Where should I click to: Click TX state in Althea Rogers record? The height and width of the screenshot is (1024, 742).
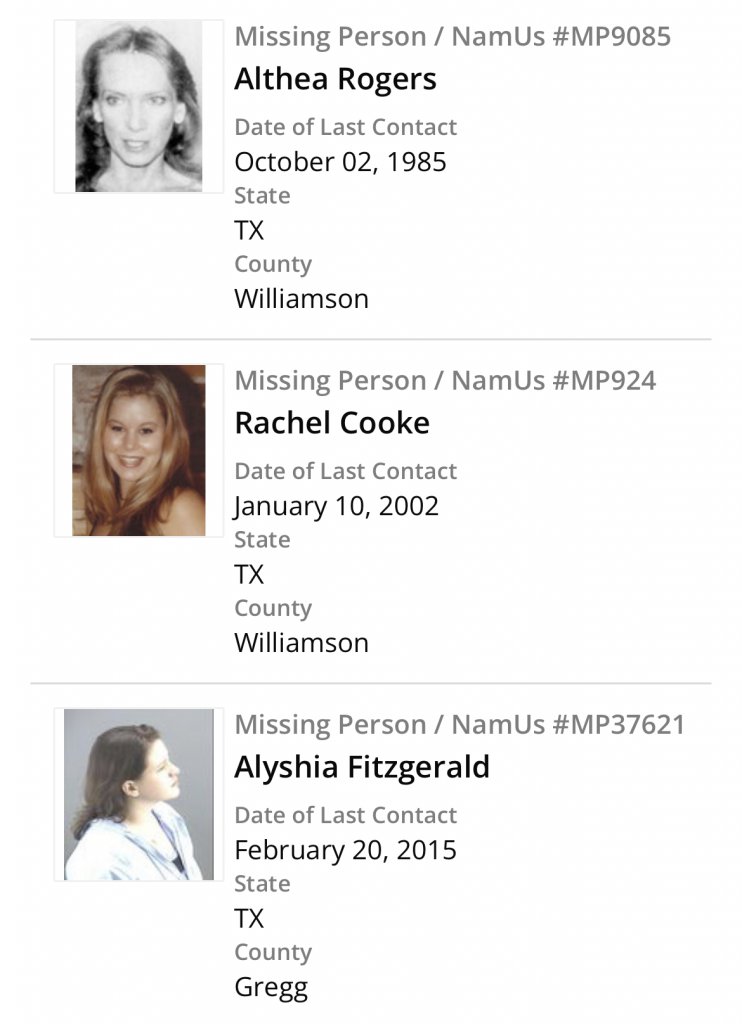(249, 230)
